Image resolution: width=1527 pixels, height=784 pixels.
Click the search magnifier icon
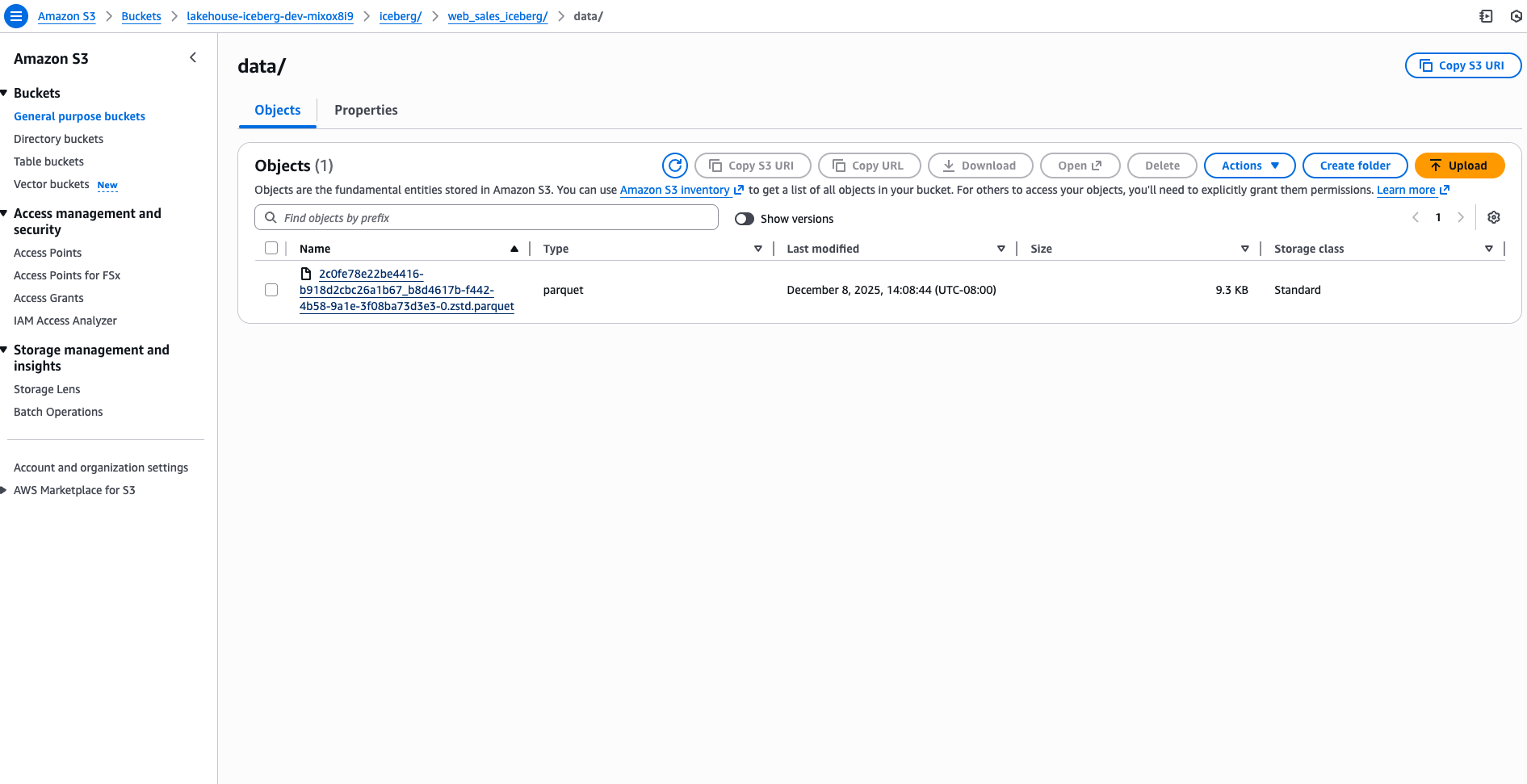point(271,218)
